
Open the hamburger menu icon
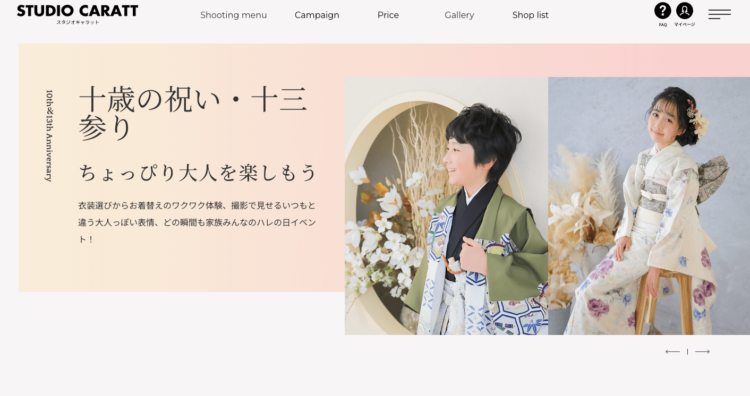tap(719, 14)
